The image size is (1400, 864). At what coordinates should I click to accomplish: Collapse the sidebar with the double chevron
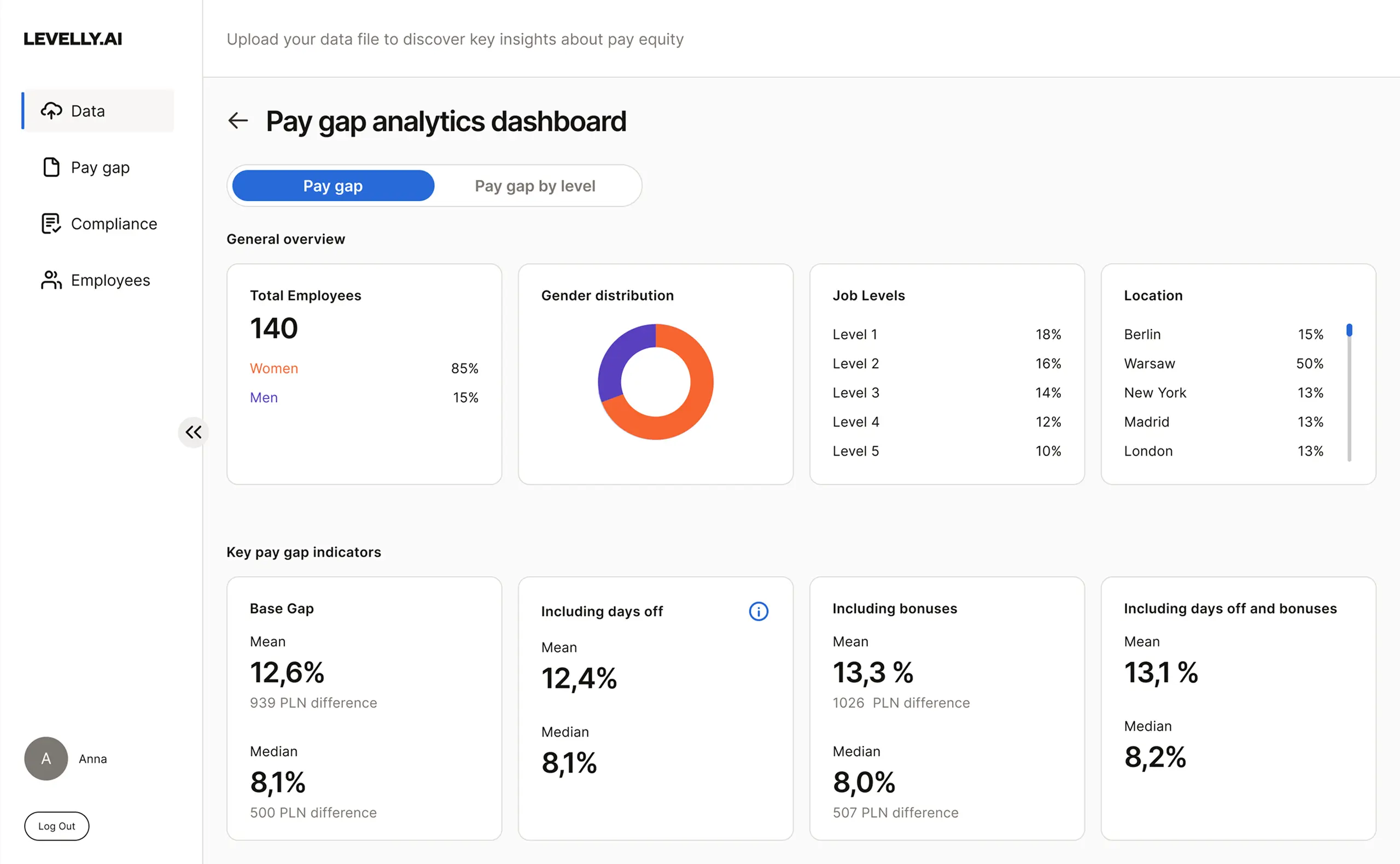[193, 432]
